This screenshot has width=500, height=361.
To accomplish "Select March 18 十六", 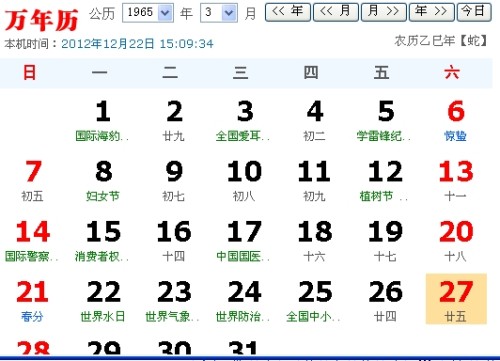I will pos(315,241).
